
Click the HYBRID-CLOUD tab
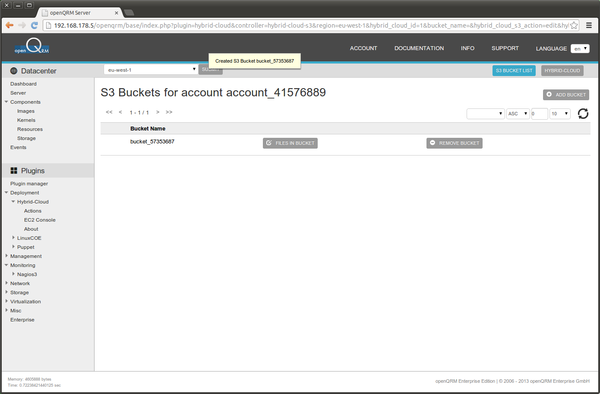(562, 70)
